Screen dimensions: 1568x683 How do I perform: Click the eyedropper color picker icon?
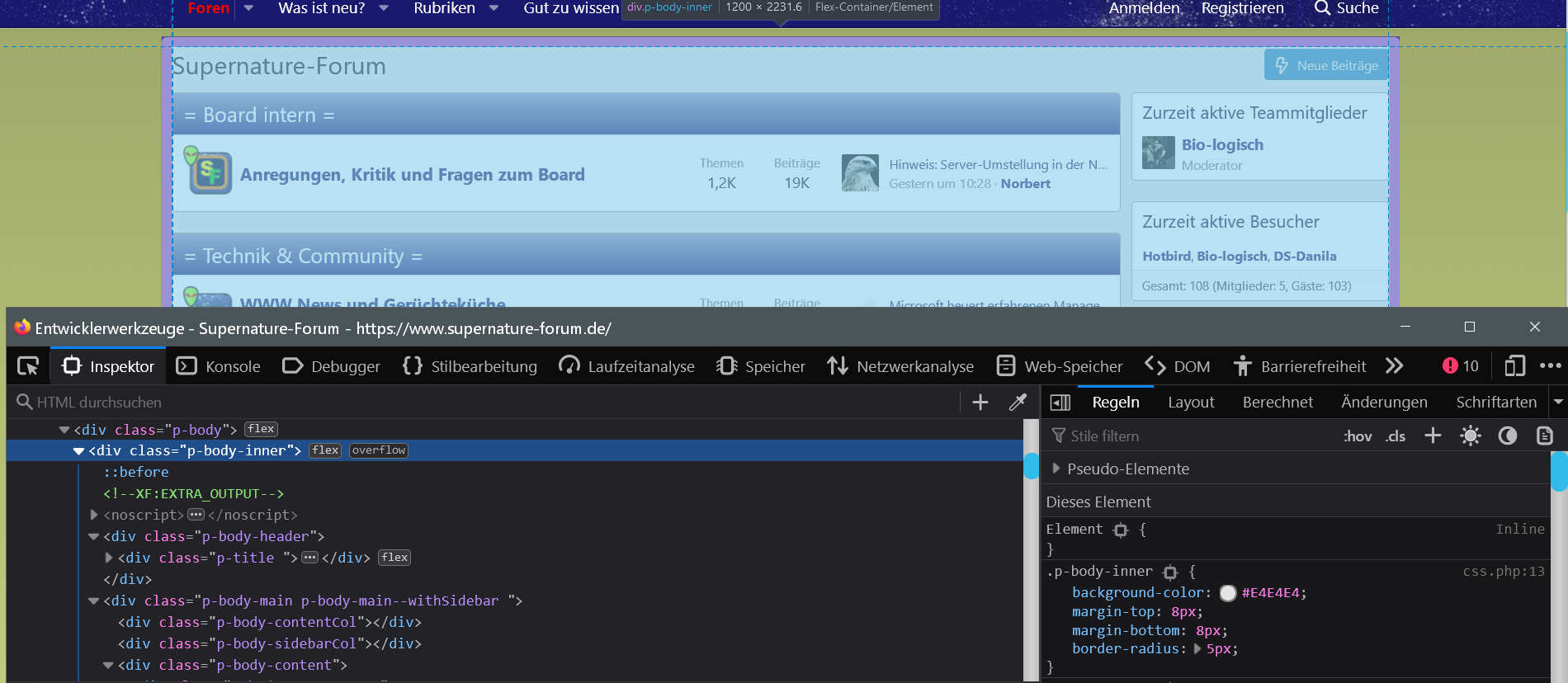tap(1018, 402)
